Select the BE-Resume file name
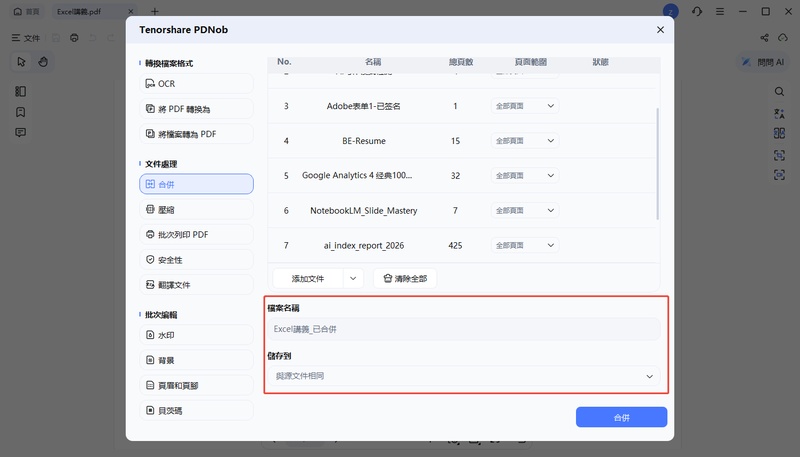Viewport: 800px width, 457px height. [364, 141]
